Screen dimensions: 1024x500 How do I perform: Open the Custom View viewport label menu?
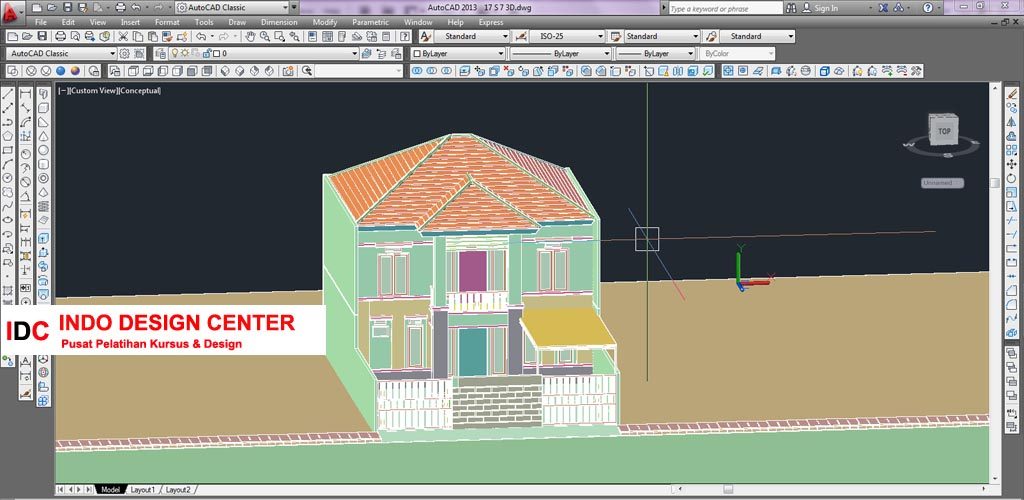[92, 91]
